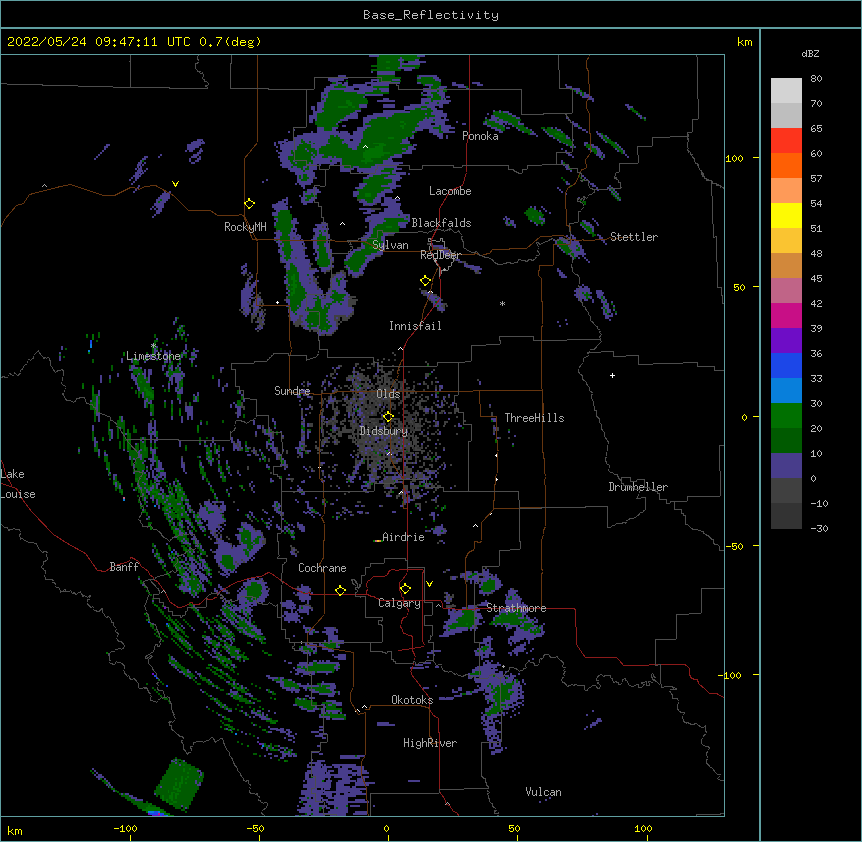Select the yellow diamond marker south of RedDeer
862x842 pixels.
pyautogui.click(x=426, y=281)
